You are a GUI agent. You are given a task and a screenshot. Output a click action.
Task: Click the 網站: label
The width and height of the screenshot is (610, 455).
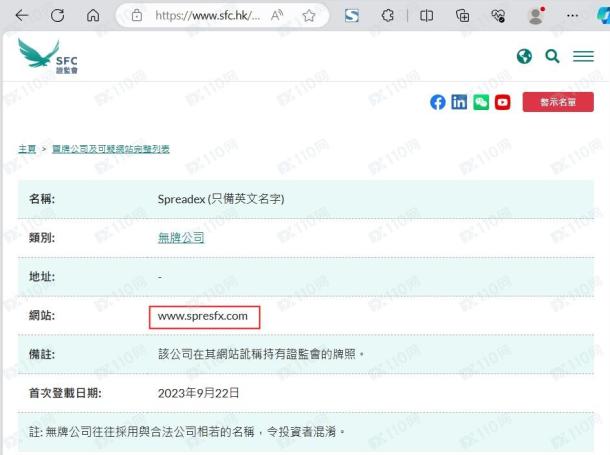(42, 315)
